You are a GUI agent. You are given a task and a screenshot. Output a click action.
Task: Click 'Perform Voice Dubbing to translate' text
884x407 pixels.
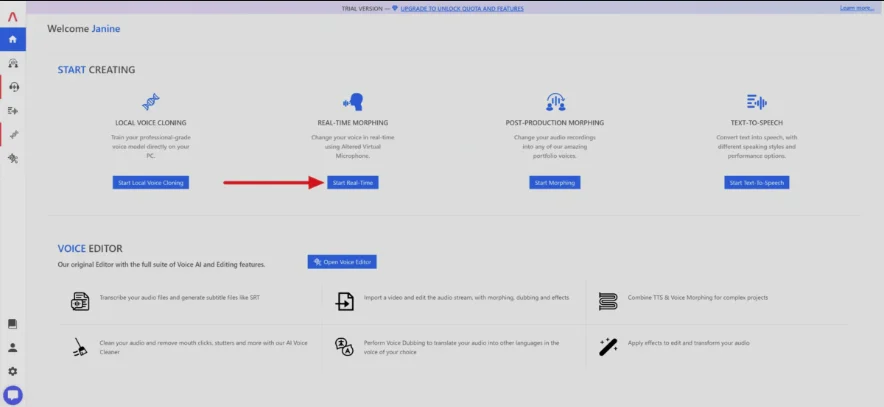(462, 347)
